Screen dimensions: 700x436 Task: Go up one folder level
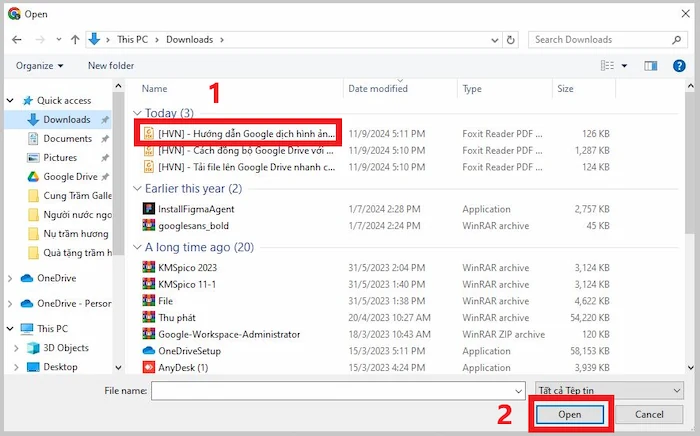[x=75, y=40]
